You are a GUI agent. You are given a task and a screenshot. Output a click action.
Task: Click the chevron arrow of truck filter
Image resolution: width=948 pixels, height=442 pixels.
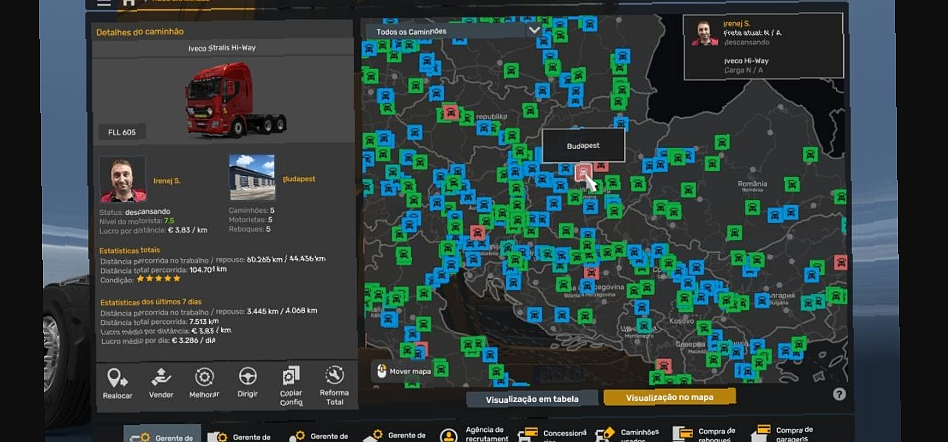534,30
